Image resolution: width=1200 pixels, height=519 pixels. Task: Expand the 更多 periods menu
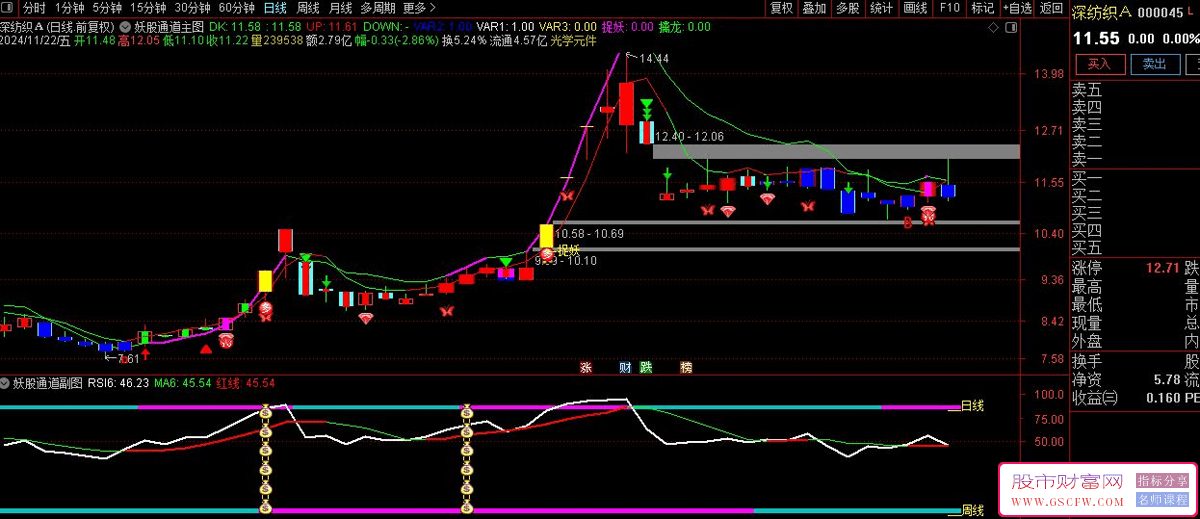coord(419,8)
